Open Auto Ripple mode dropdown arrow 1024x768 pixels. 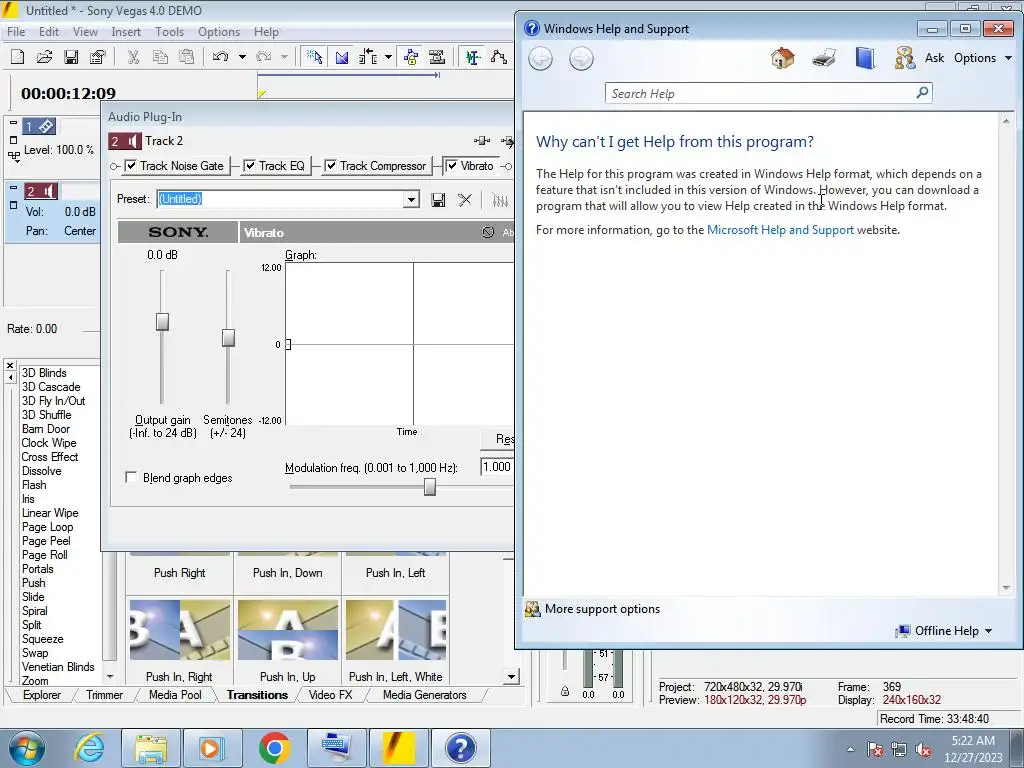[x=389, y=57]
